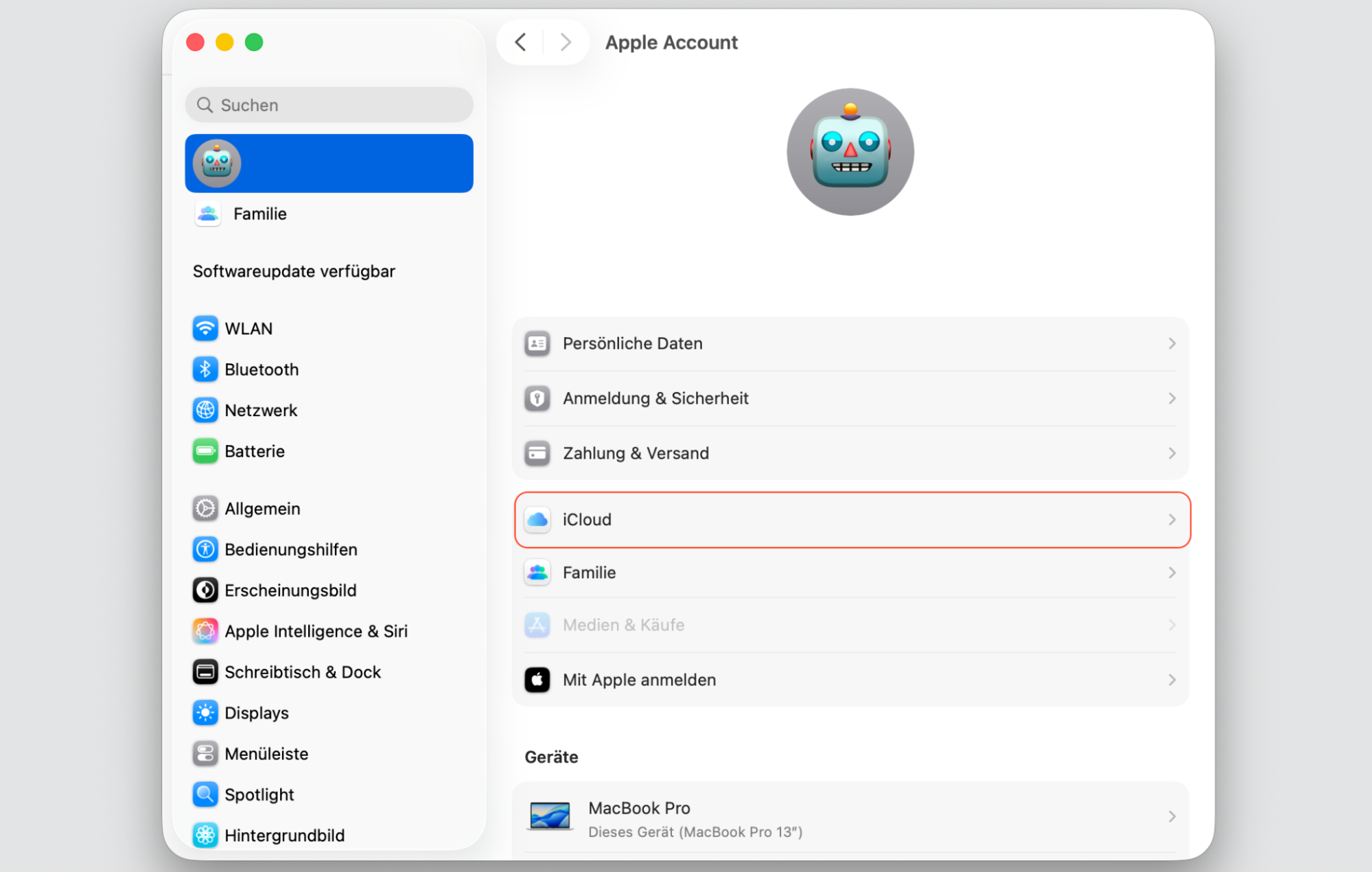The height and width of the screenshot is (872, 1372).
Task: Click the Anmeldung & Sicherheit shield icon
Action: click(x=537, y=398)
